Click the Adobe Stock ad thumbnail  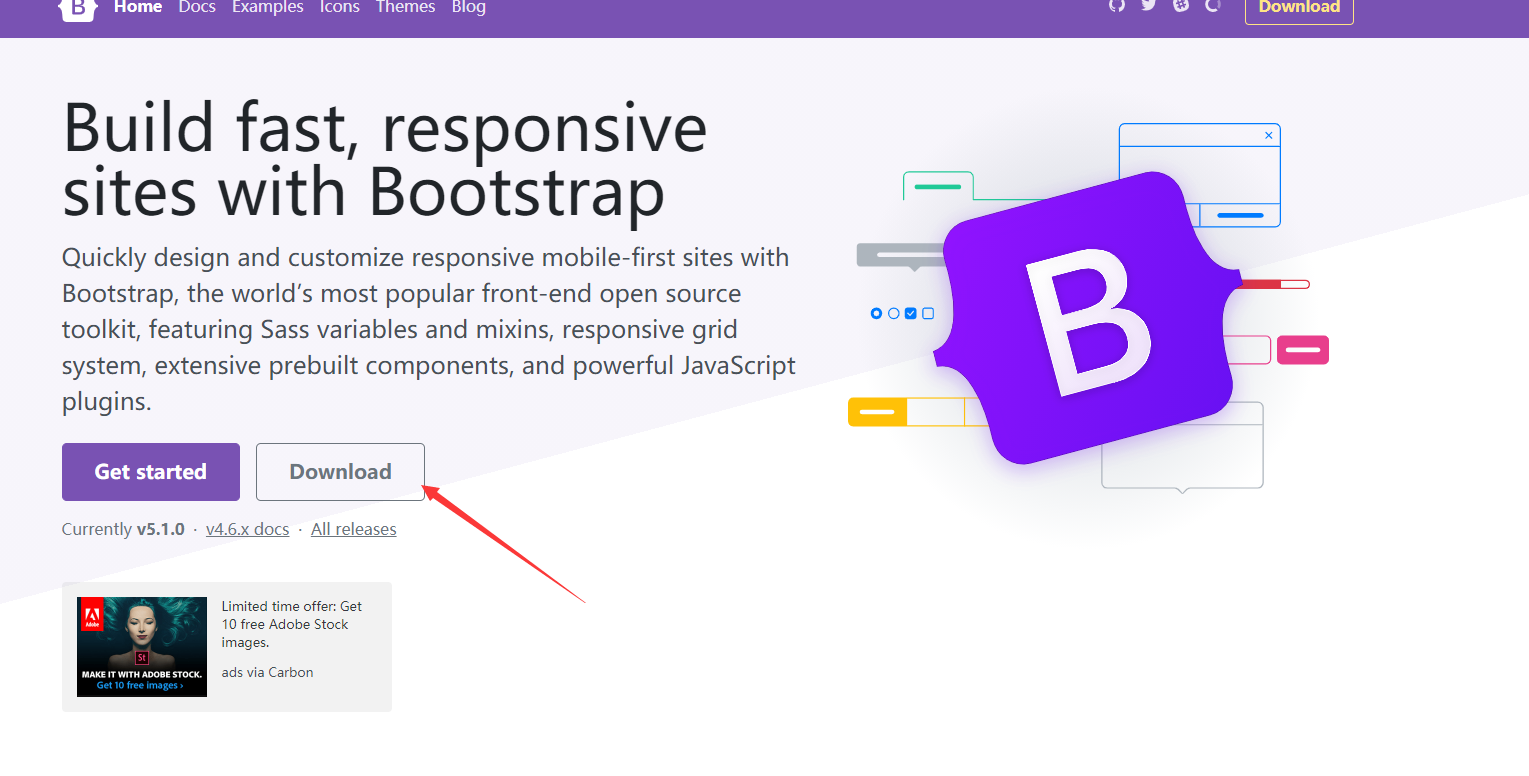pos(141,646)
